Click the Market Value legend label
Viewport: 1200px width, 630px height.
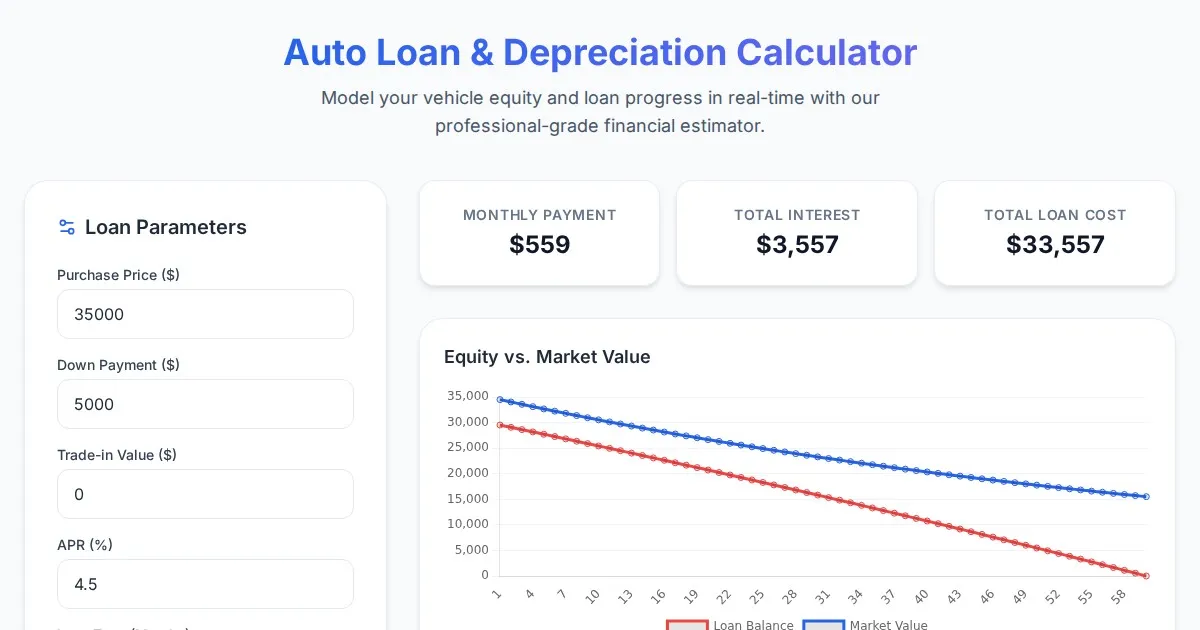(x=888, y=625)
